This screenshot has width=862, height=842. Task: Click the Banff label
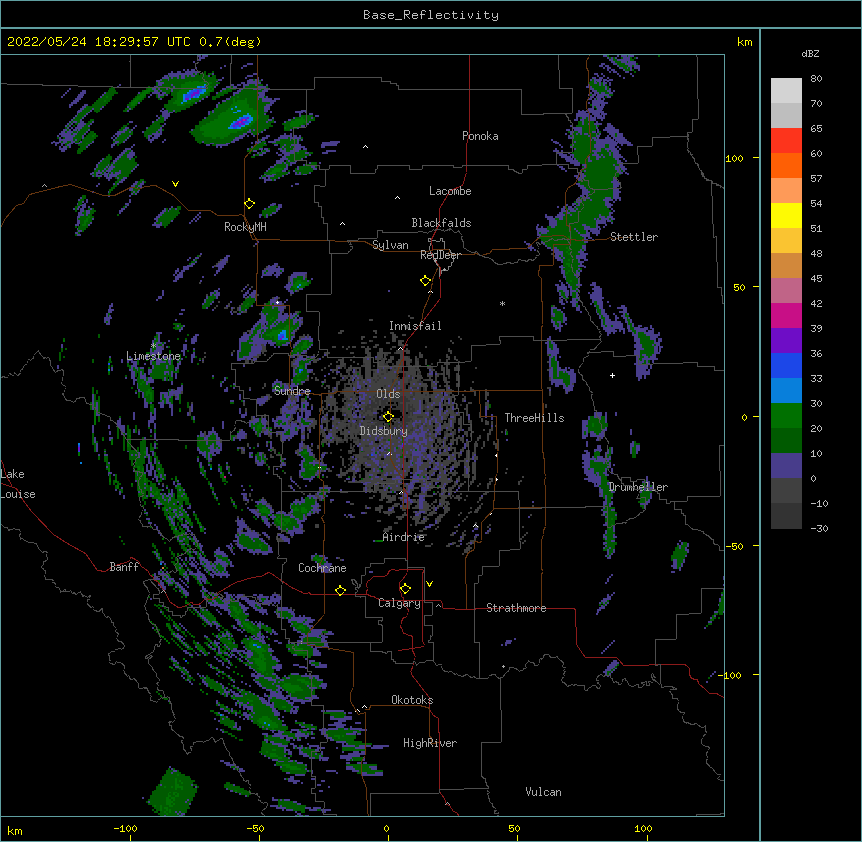124,567
